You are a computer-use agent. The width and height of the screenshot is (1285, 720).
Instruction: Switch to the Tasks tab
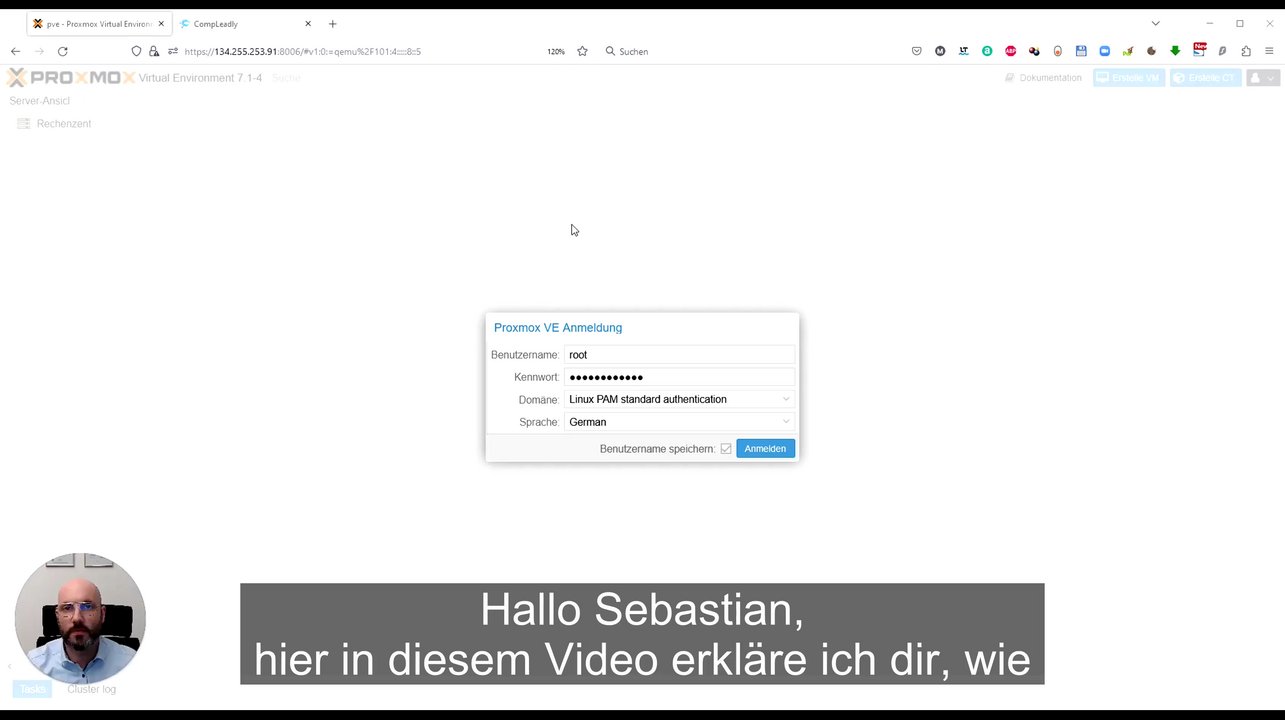click(x=33, y=689)
